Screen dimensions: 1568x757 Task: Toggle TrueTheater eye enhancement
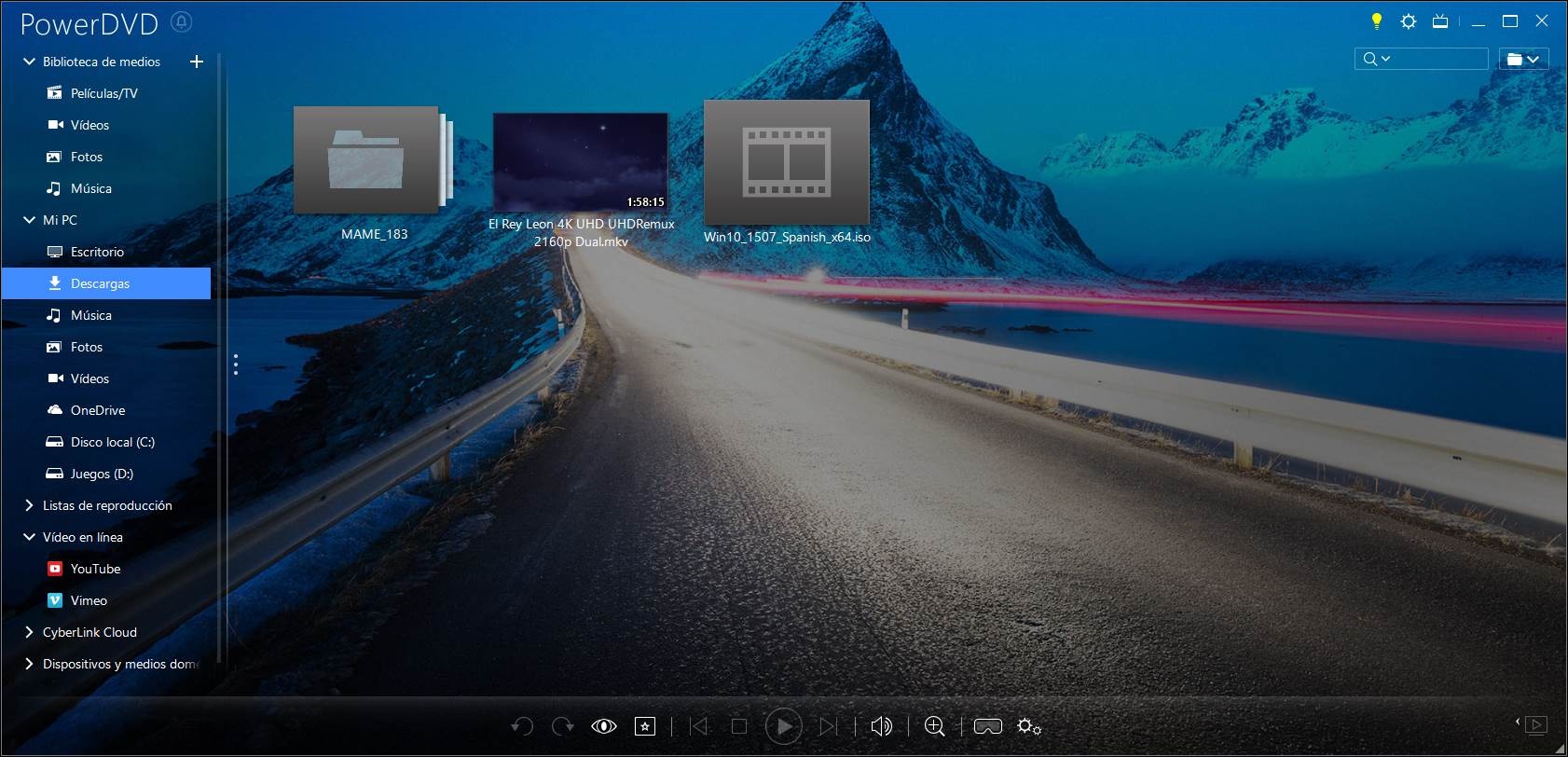(604, 726)
